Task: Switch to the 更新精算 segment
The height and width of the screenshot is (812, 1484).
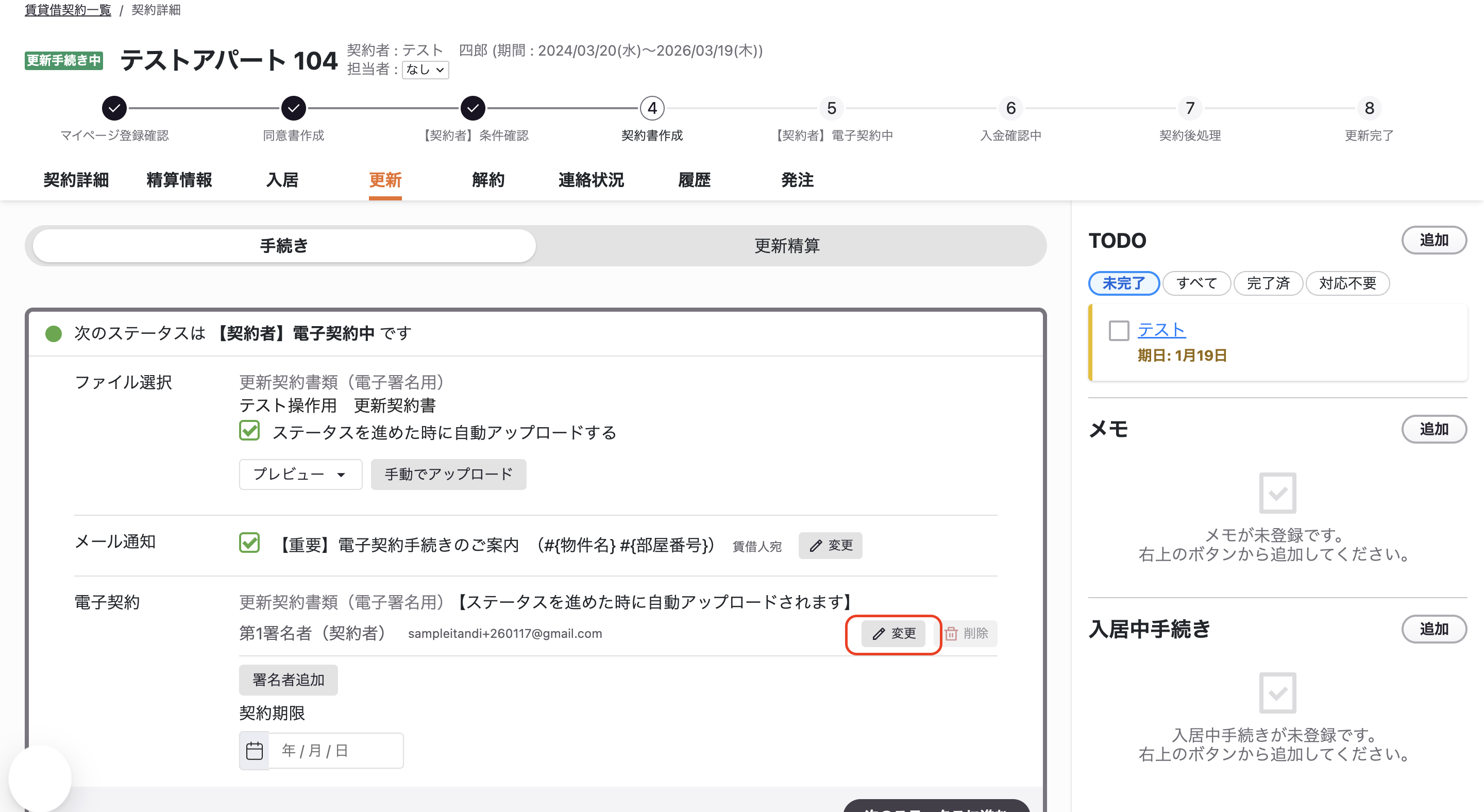Action: click(787, 246)
